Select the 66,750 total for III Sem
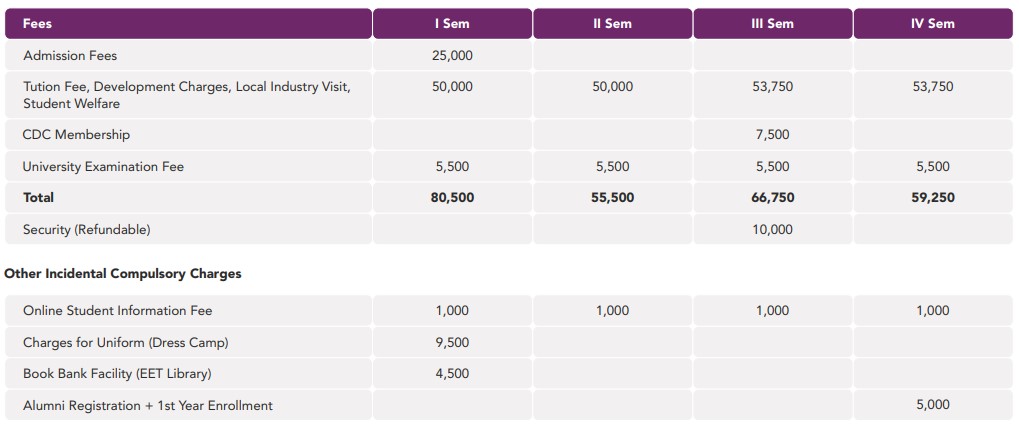The height and width of the screenshot is (427, 1019). tap(773, 198)
